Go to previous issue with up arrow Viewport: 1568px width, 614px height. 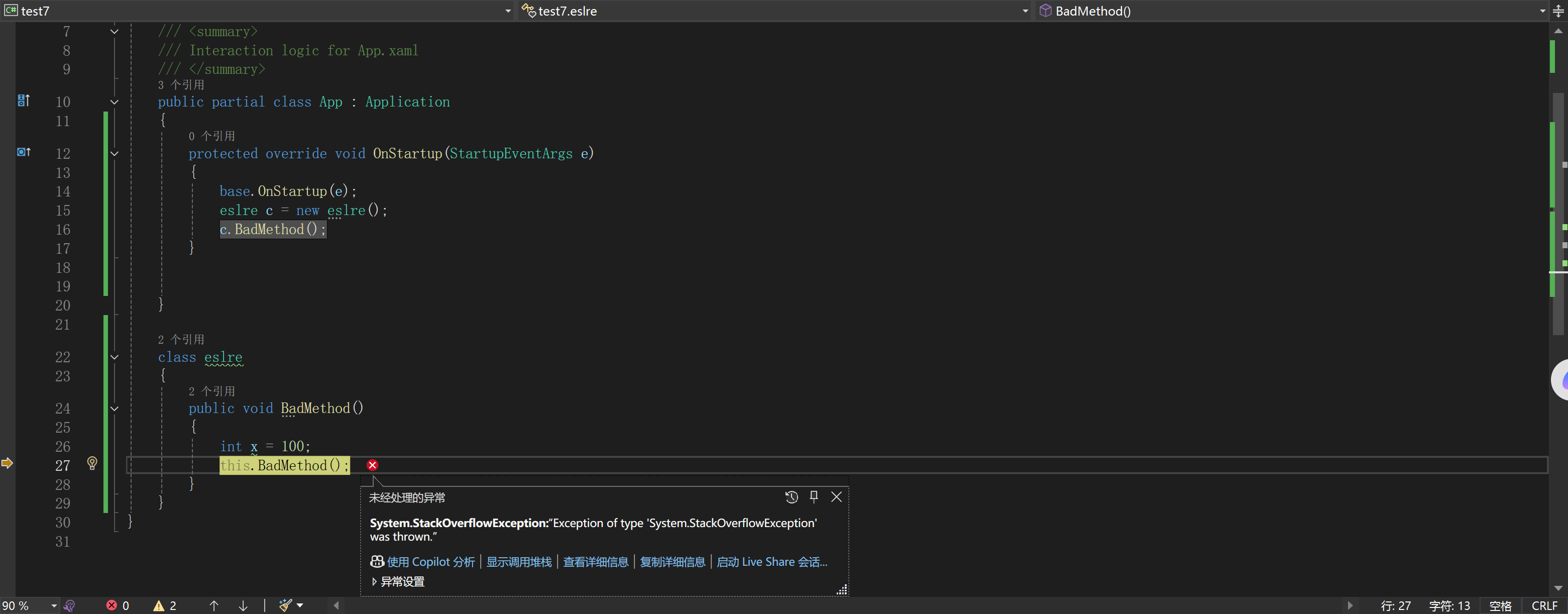(x=213, y=605)
